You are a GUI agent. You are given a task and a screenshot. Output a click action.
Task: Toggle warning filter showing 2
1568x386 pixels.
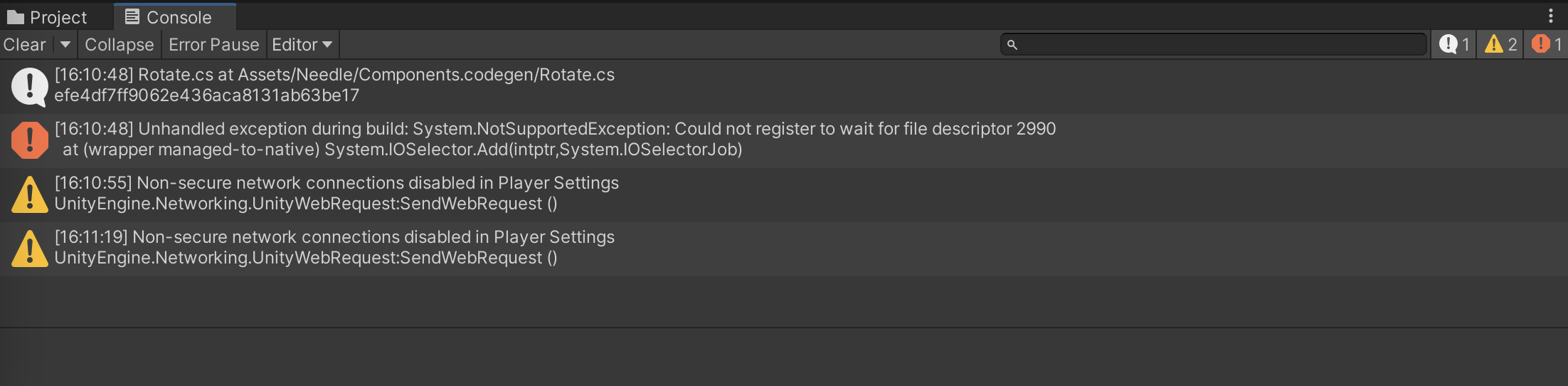pyautogui.click(x=1500, y=45)
